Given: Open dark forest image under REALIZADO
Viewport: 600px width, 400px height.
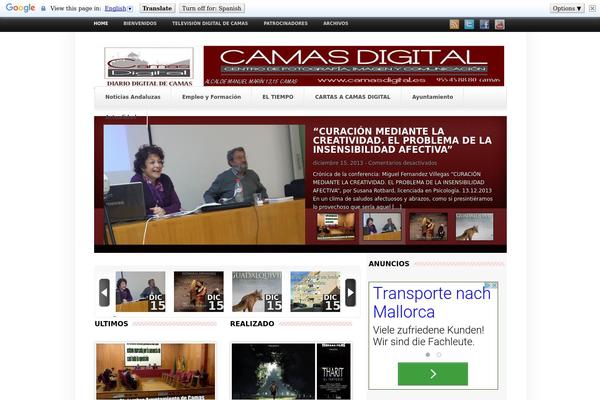Looking at the screenshot, I should click(273, 371).
